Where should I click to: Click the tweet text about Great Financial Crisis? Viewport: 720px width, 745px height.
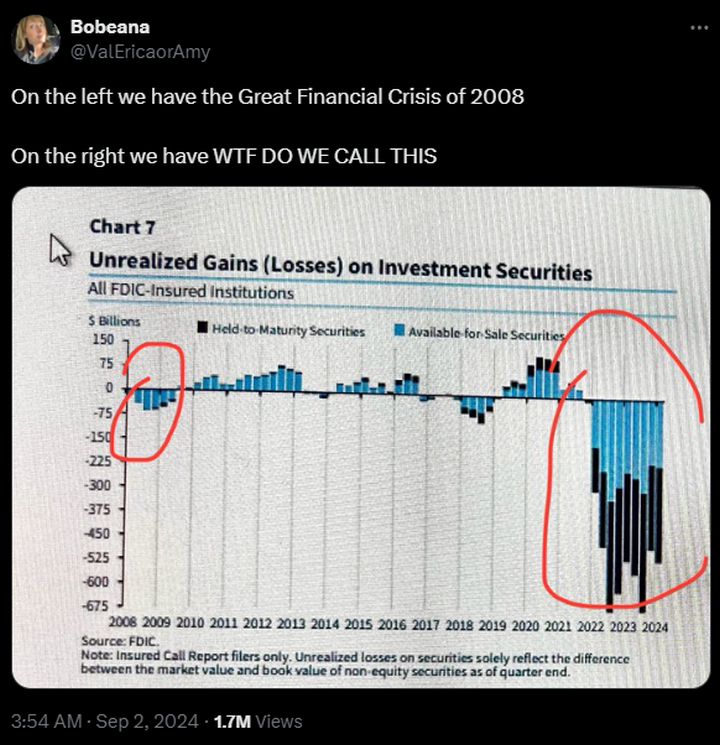tap(268, 97)
